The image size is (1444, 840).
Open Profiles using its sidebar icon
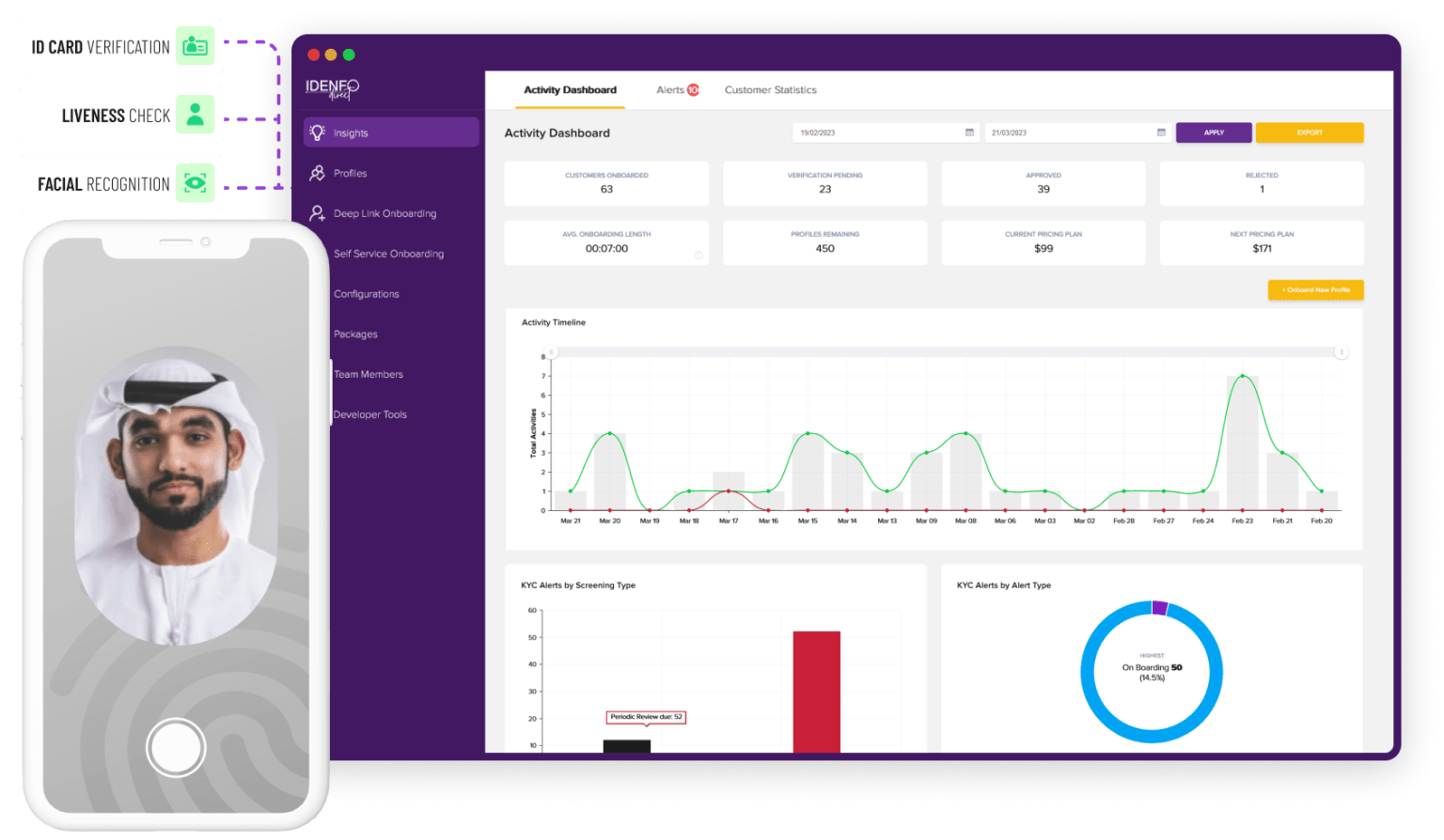[x=317, y=173]
